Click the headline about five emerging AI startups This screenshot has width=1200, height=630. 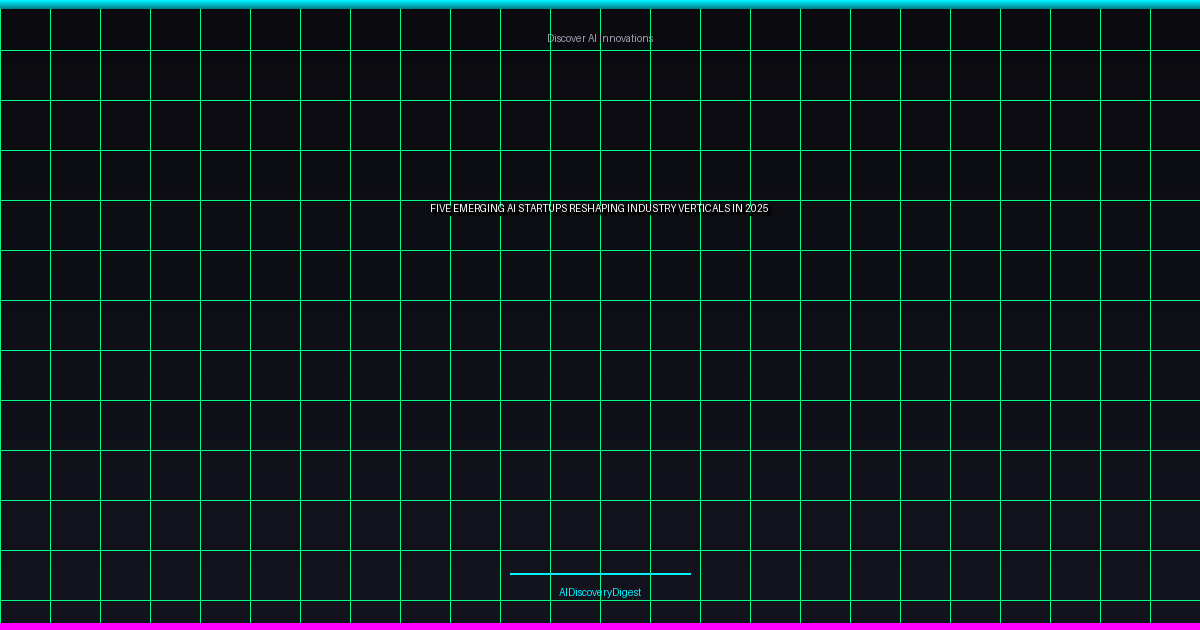(600, 208)
